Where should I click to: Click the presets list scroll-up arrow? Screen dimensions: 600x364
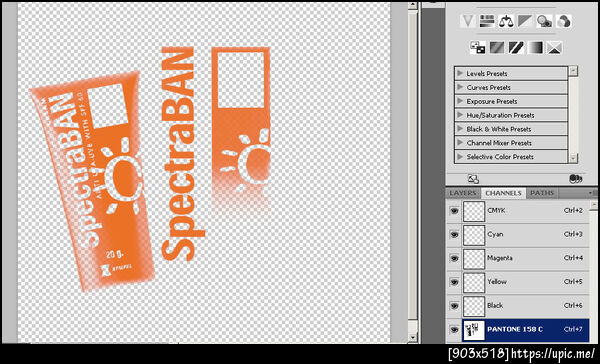pos(573,70)
